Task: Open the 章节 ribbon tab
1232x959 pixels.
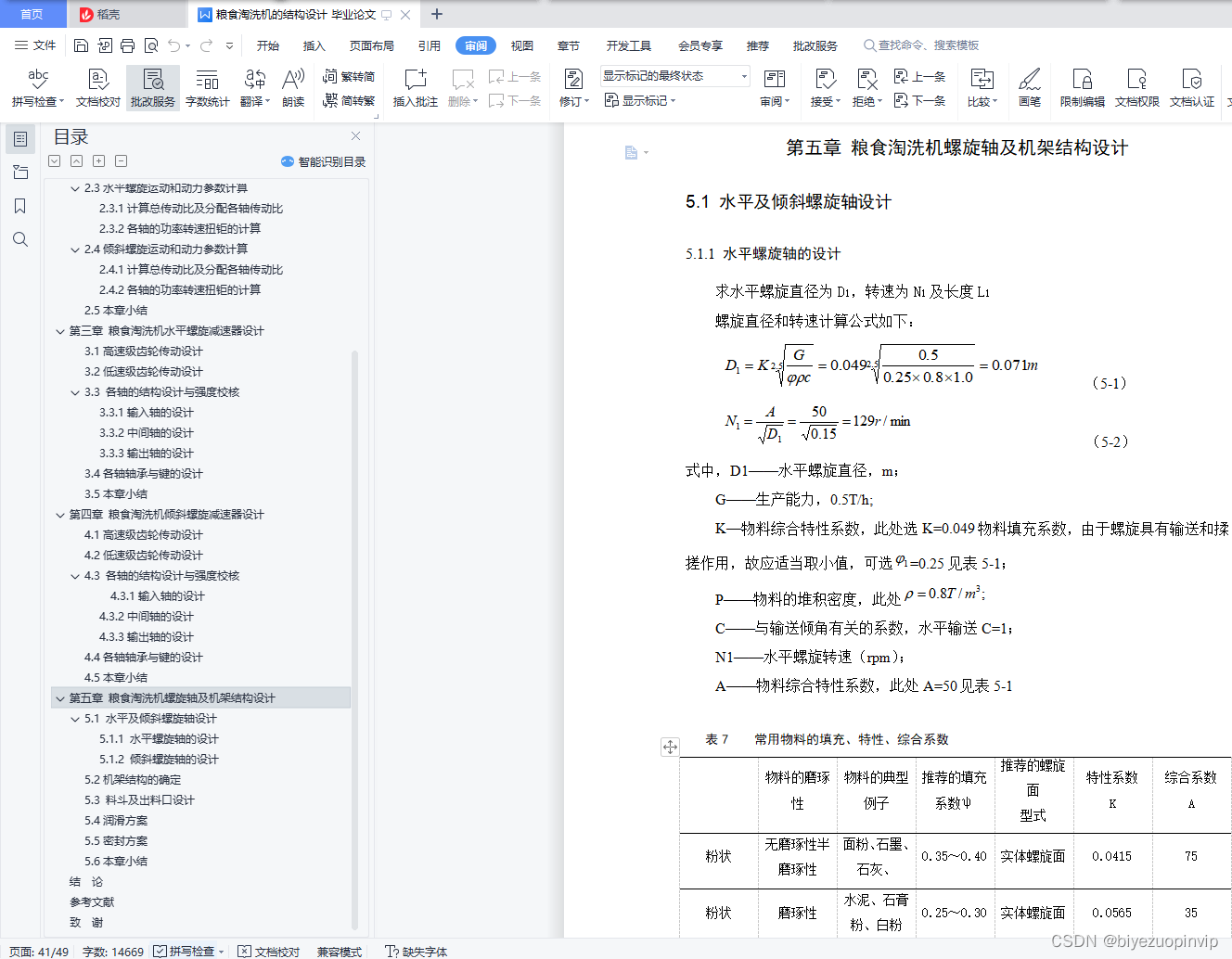Action: (x=569, y=45)
